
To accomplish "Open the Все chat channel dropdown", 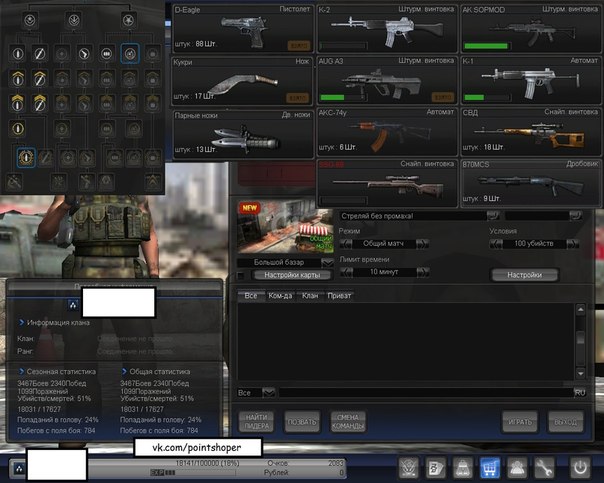I will [x=268, y=393].
